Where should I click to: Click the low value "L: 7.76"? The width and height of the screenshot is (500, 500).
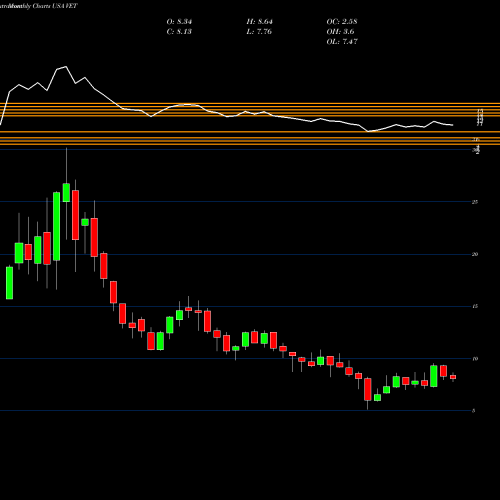point(259,32)
